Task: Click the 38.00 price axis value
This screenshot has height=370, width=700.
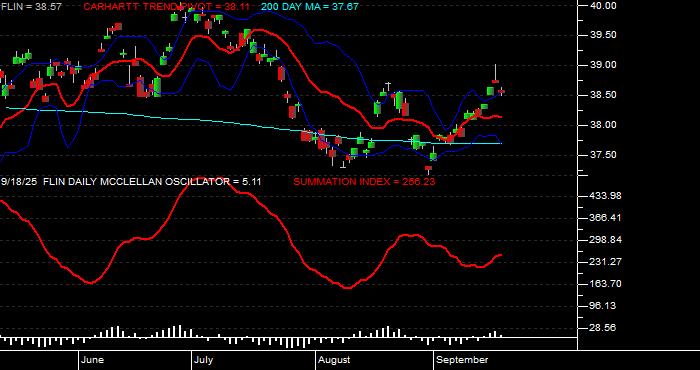Action: (x=604, y=125)
